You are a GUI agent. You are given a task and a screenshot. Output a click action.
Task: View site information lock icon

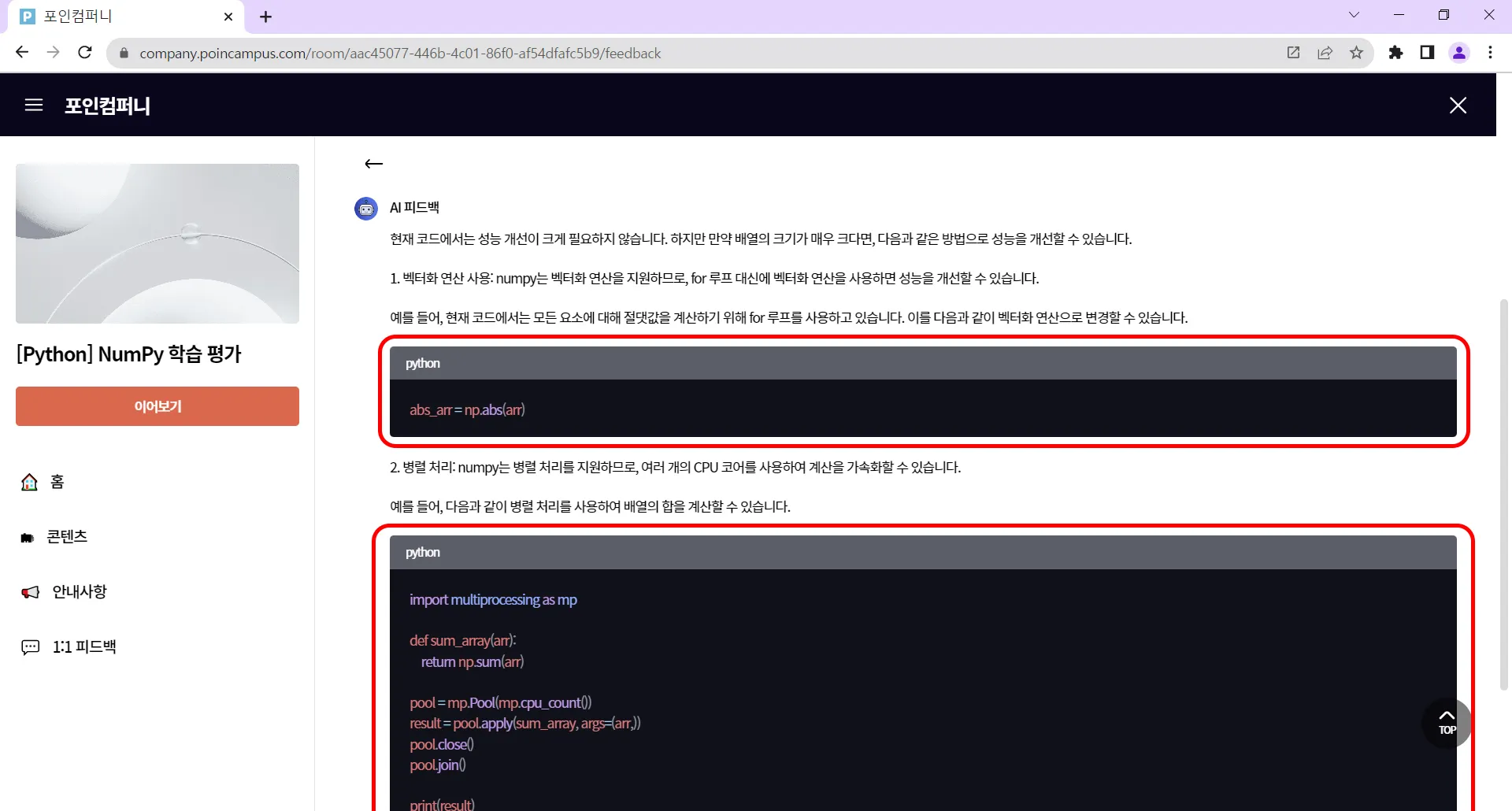[123, 53]
